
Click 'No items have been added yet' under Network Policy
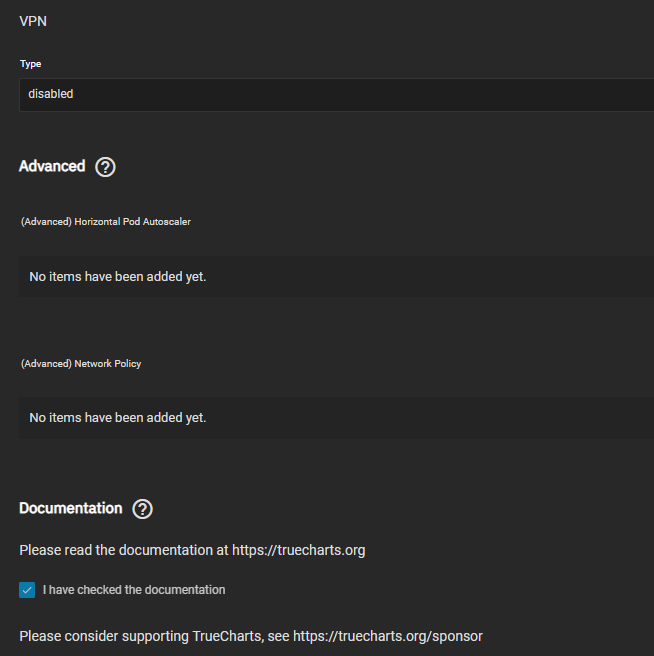click(x=118, y=418)
